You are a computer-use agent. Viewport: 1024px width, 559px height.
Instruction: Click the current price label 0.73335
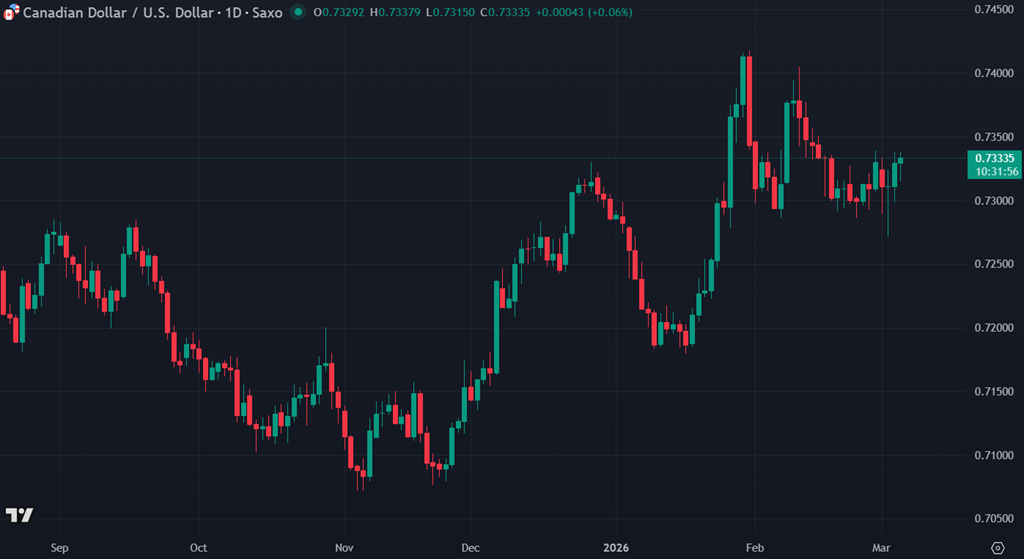[x=994, y=158]
